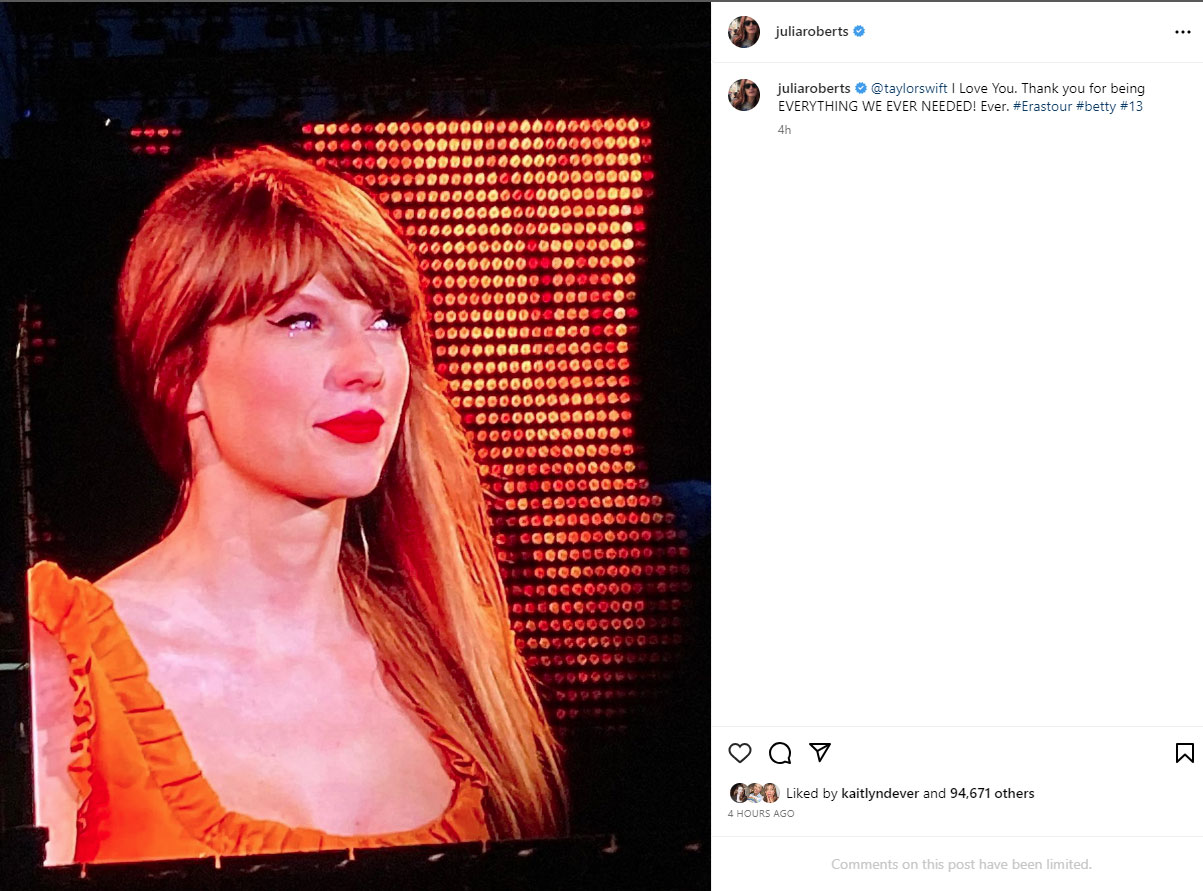1203x891 pixels.
Task: Click the profile avatar in the post header
Action: [744, 32]
